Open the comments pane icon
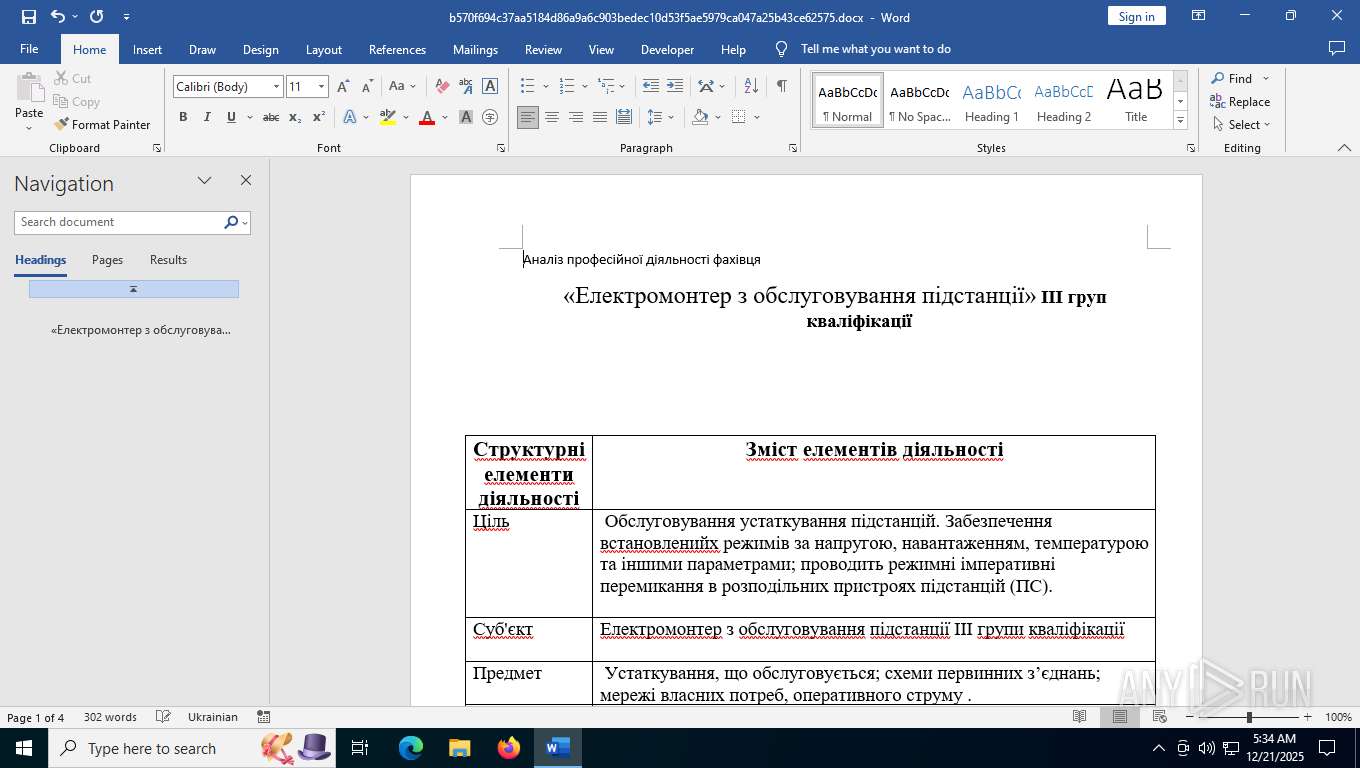The height and width of the screenshot is (768, 1360). tap(1336, 49)
